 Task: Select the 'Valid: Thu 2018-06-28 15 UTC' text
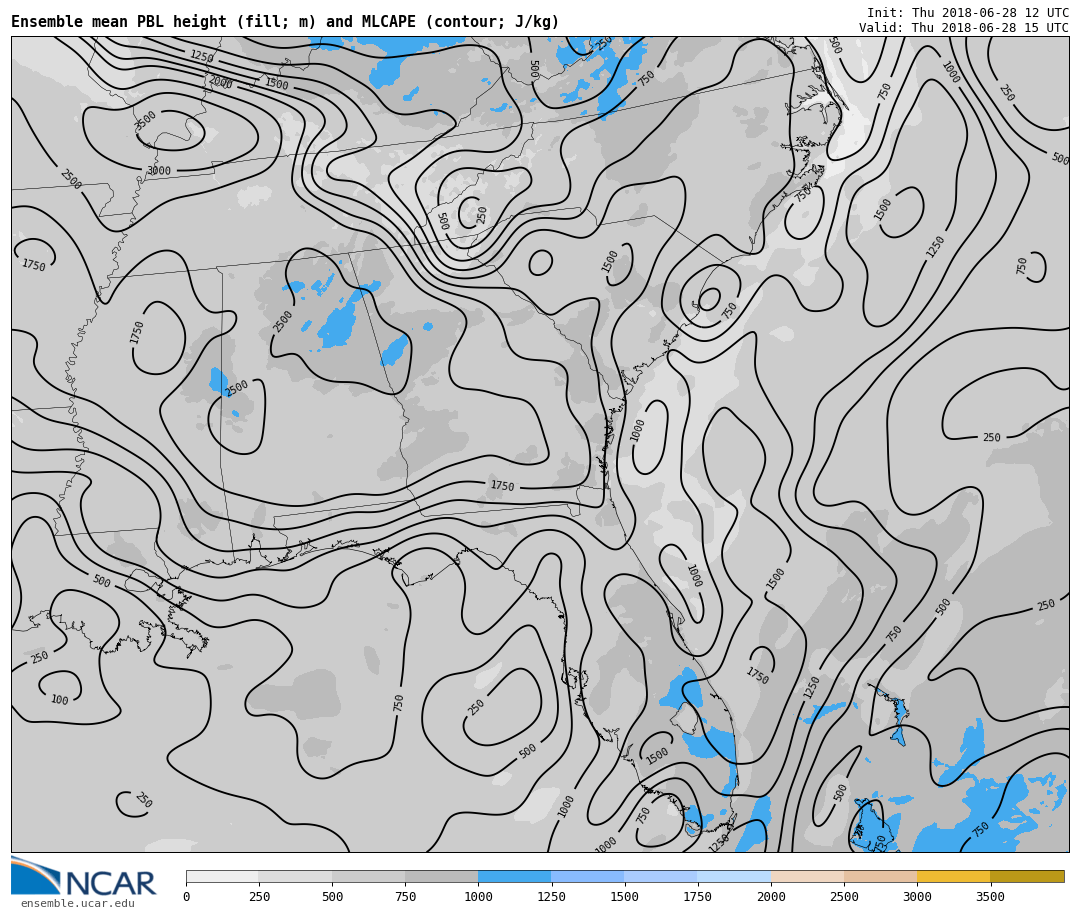tap(964, 28)
